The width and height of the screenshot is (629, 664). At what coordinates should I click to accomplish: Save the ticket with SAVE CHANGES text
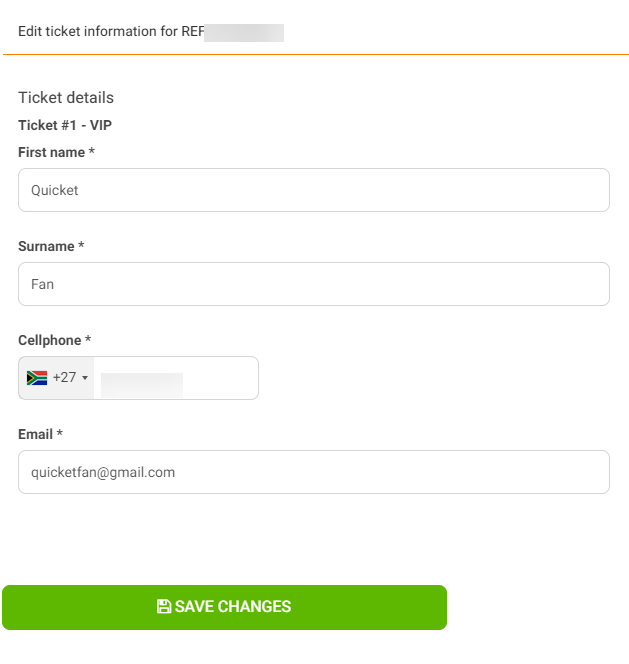[x=233, y=606]
